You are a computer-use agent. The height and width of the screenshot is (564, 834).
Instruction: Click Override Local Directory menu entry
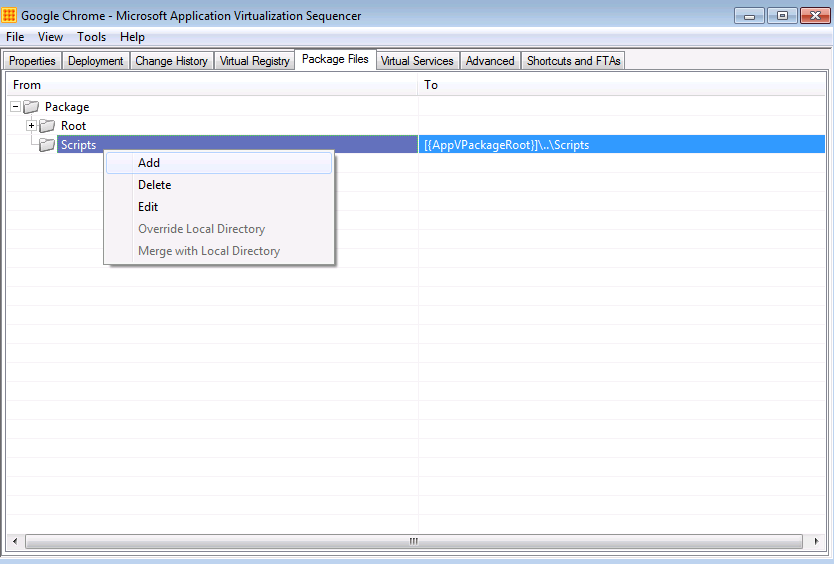pyautogui.click(x=219, y=229)
